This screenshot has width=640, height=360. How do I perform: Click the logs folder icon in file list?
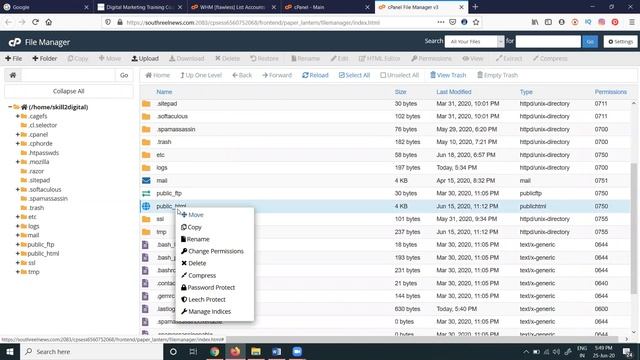click(146, 168)
